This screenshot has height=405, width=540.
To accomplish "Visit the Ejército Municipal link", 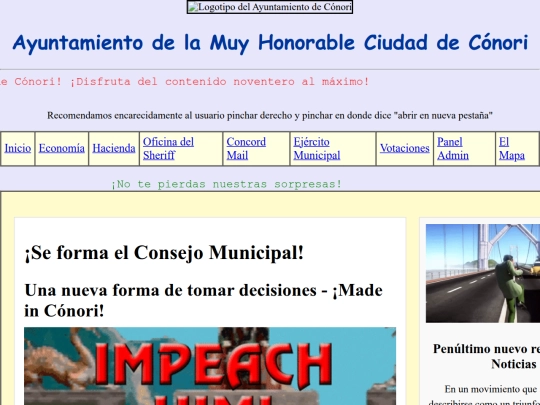I will [316, 148].
